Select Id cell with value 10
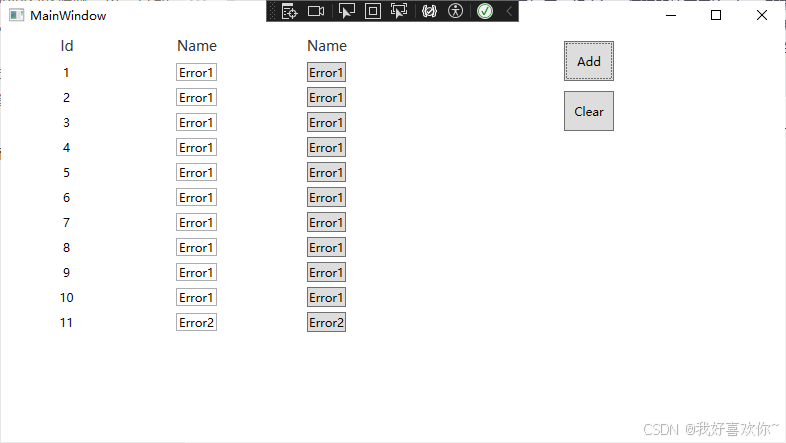The image size is (786, 443). (67, 298)
